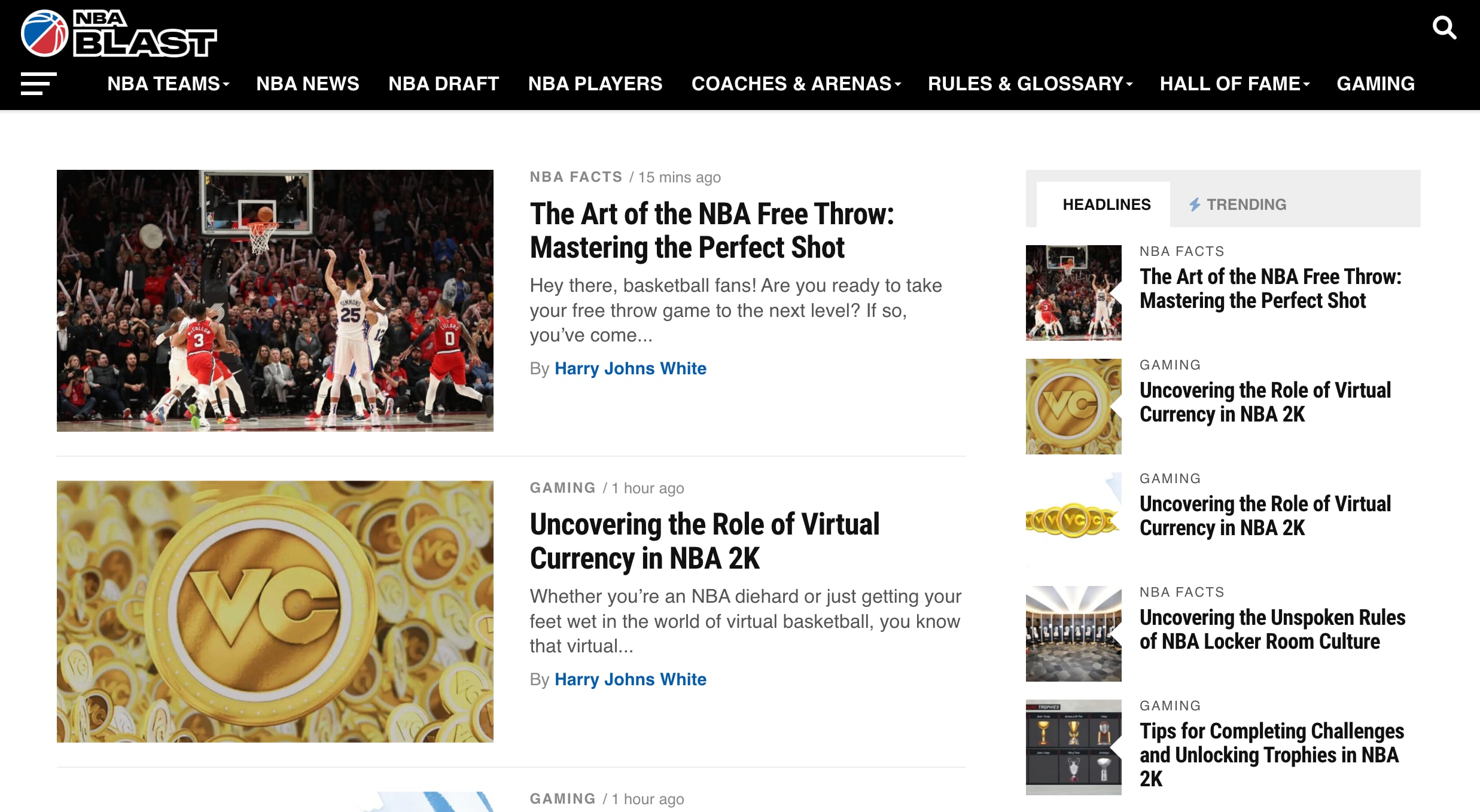Switch to the Headlines tab
Screen dimensions: 1480x812
pyautogui.click(x=1106, y=204)
